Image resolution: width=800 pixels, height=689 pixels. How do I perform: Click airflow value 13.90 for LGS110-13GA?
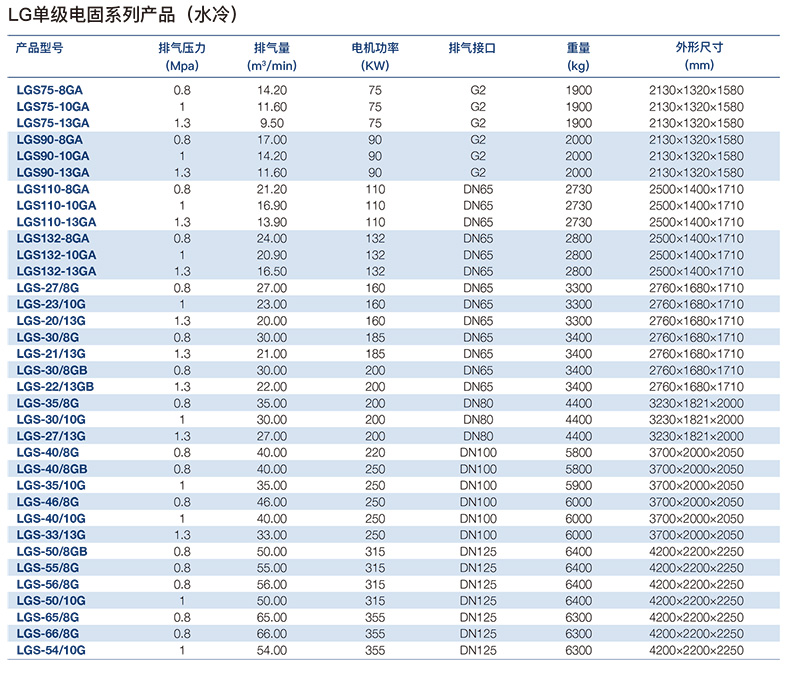272,222
